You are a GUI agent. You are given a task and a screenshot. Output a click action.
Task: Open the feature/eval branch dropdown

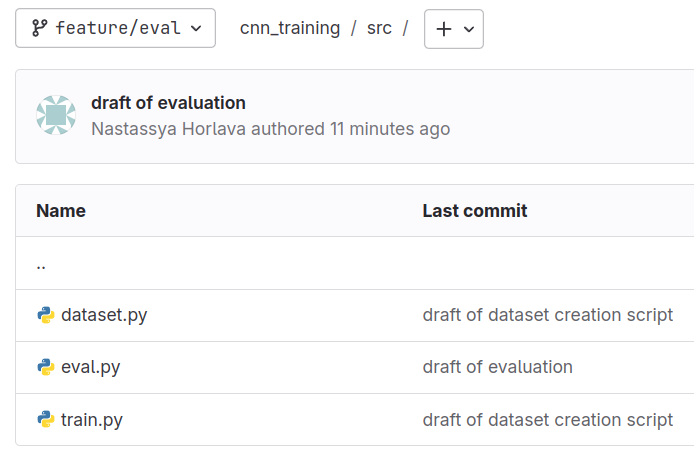[x=115, y=28]
